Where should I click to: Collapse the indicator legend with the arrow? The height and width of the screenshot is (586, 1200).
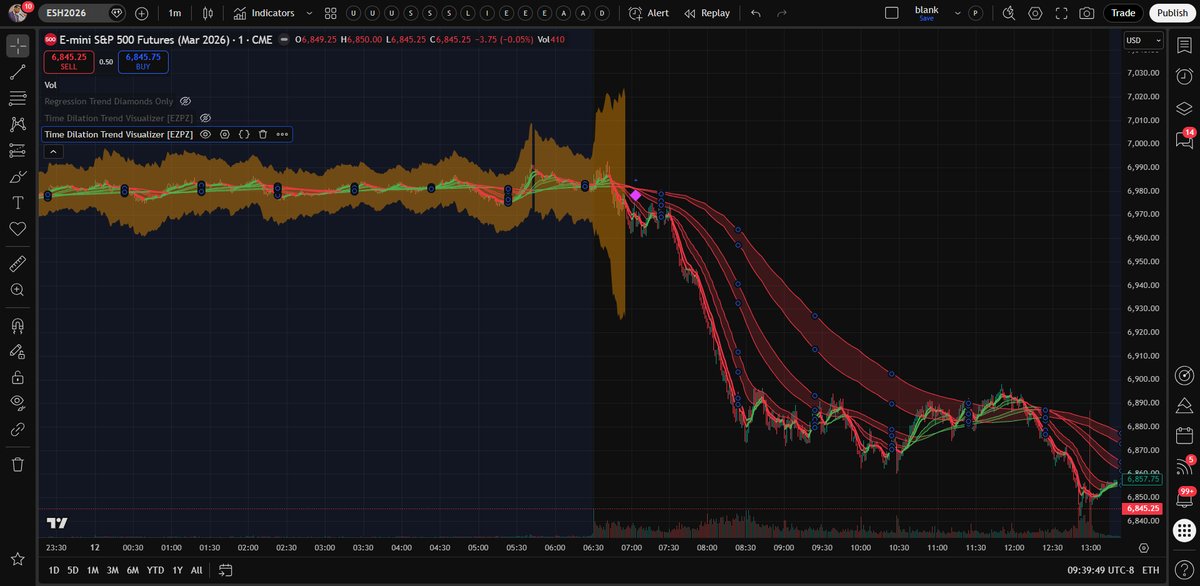tap(51, 150)
